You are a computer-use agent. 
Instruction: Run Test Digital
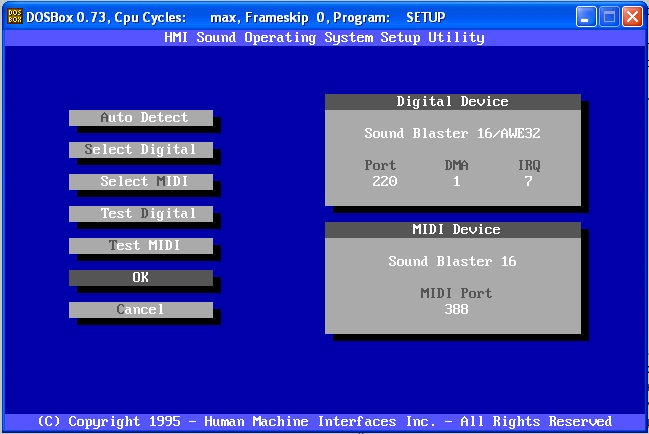pos(141,213)
